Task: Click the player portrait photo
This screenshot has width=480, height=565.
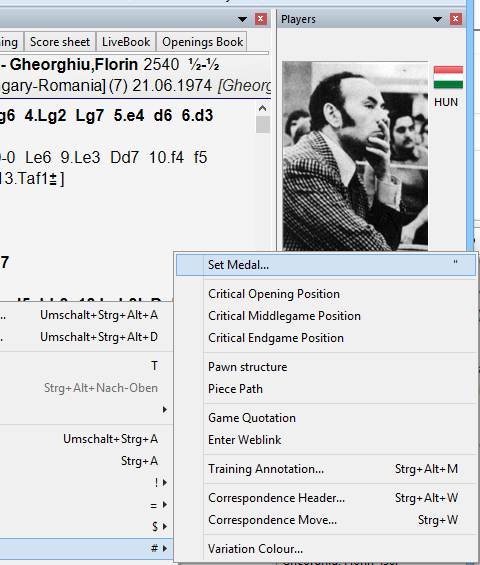Action: click(x=355, y=156)
